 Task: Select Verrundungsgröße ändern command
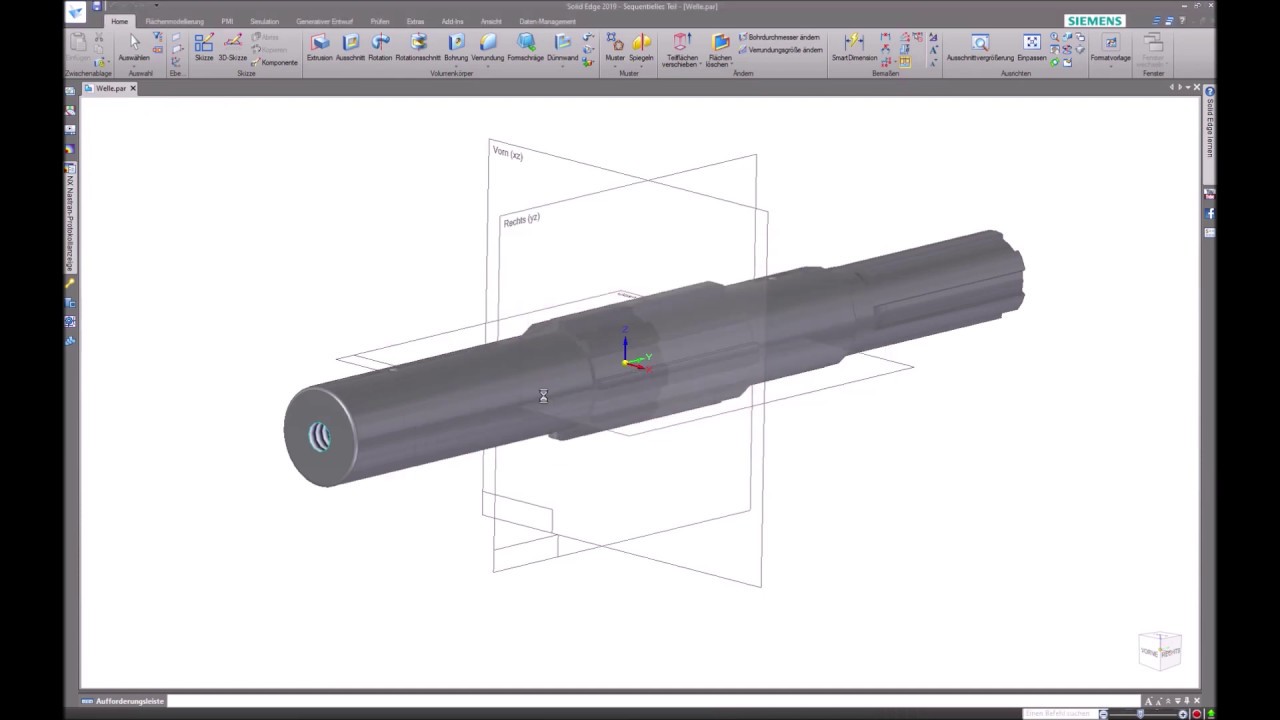pyautogui.click(x=780, y=49)
